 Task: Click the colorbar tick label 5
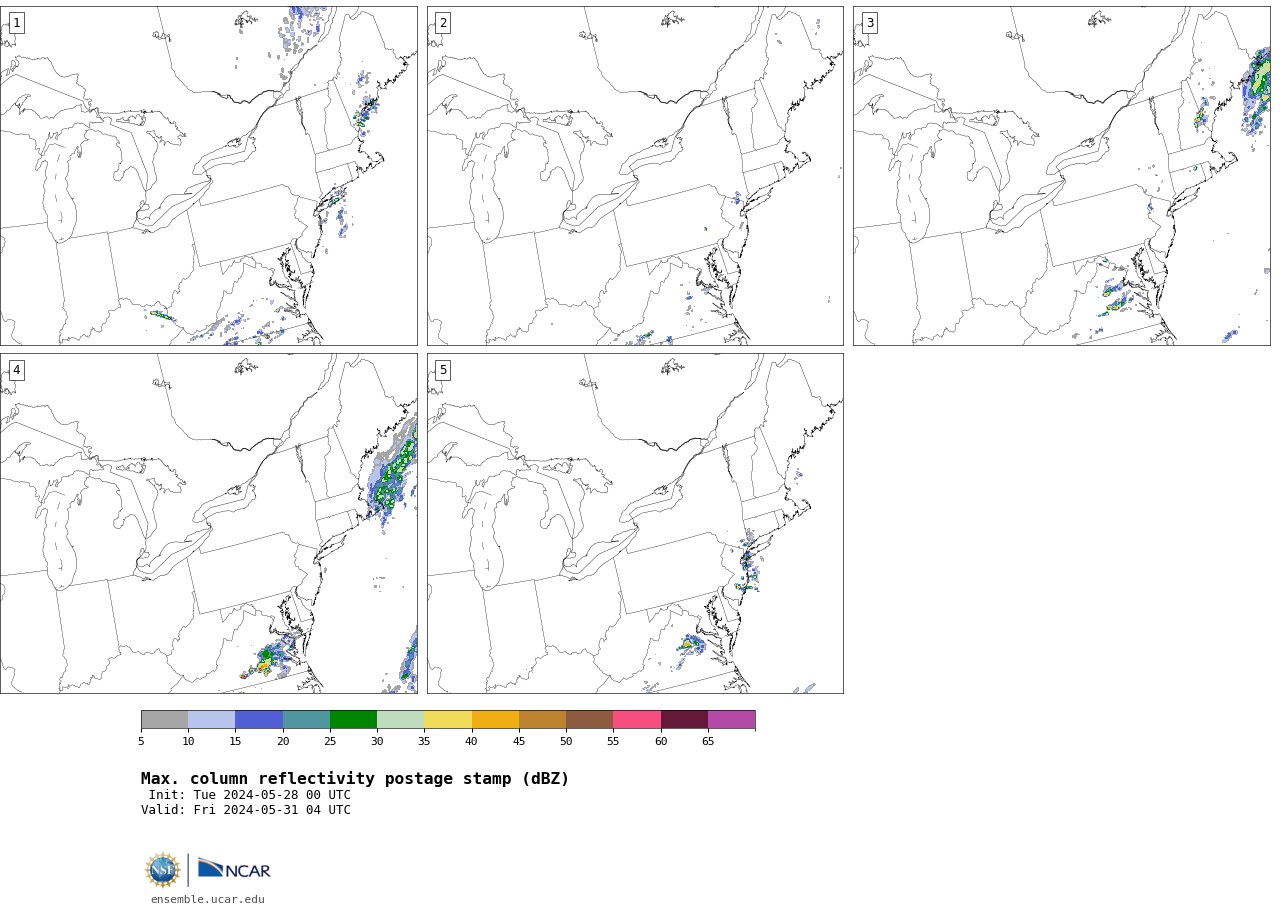click(x=141, y=741)
